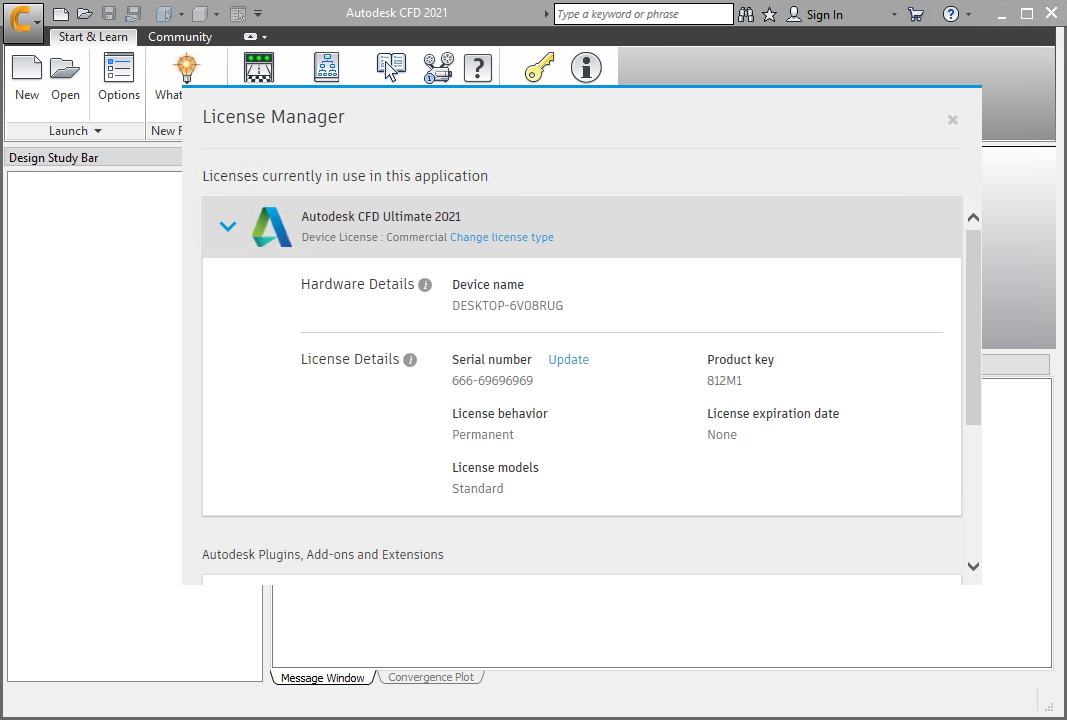This screenshot has width=1067, height=720.
Task: Launch the tutorials book icon
Action: [390, 66]
